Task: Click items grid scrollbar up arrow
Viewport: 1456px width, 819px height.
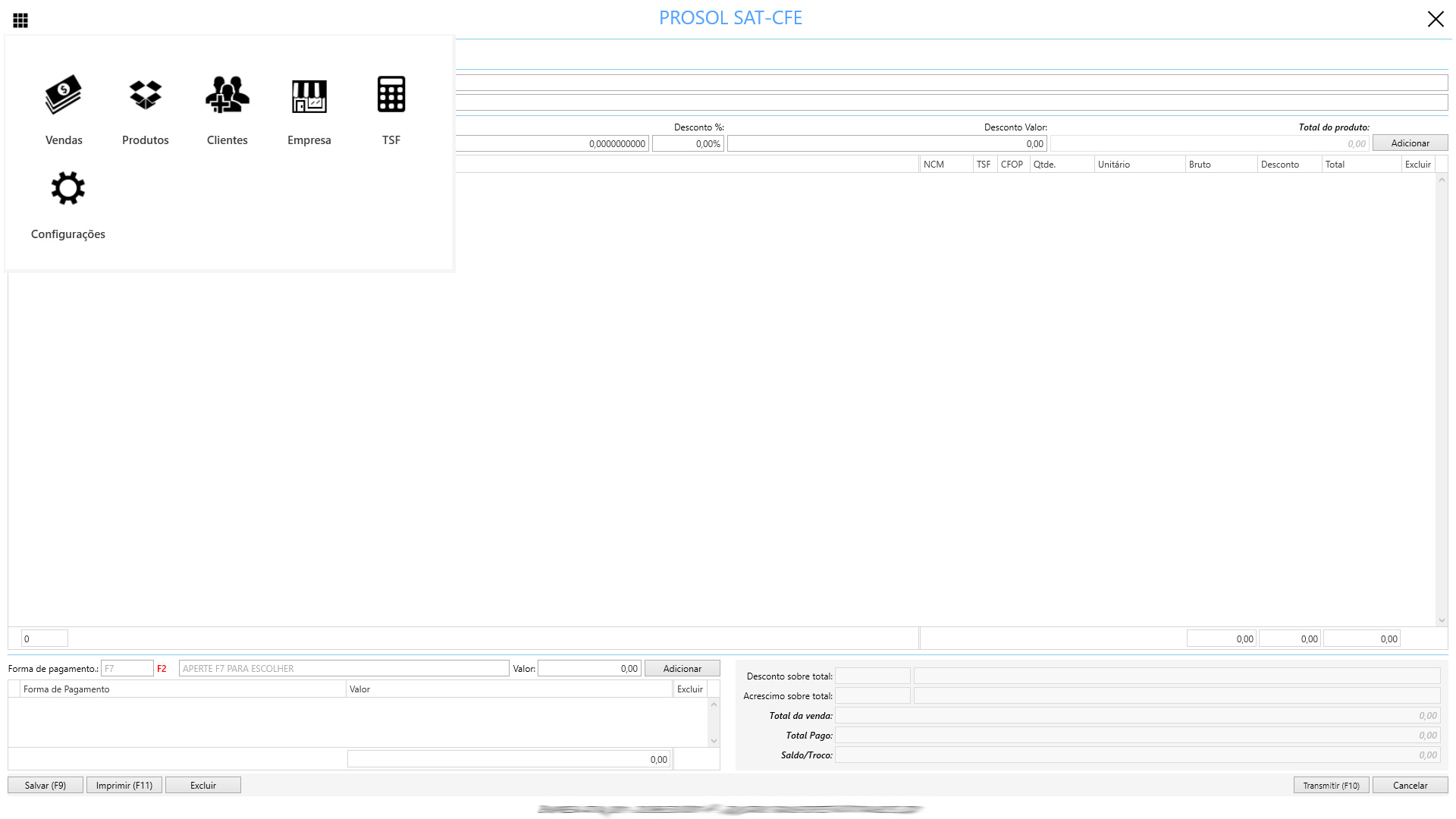Action: (x=1442, y=180)
